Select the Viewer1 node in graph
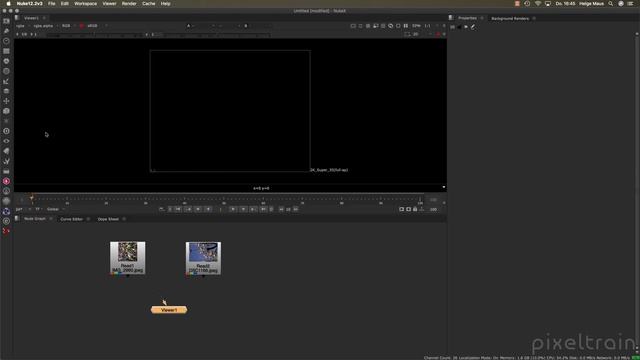640x360 pixels. pyautogui.click(x=169, y=310)
